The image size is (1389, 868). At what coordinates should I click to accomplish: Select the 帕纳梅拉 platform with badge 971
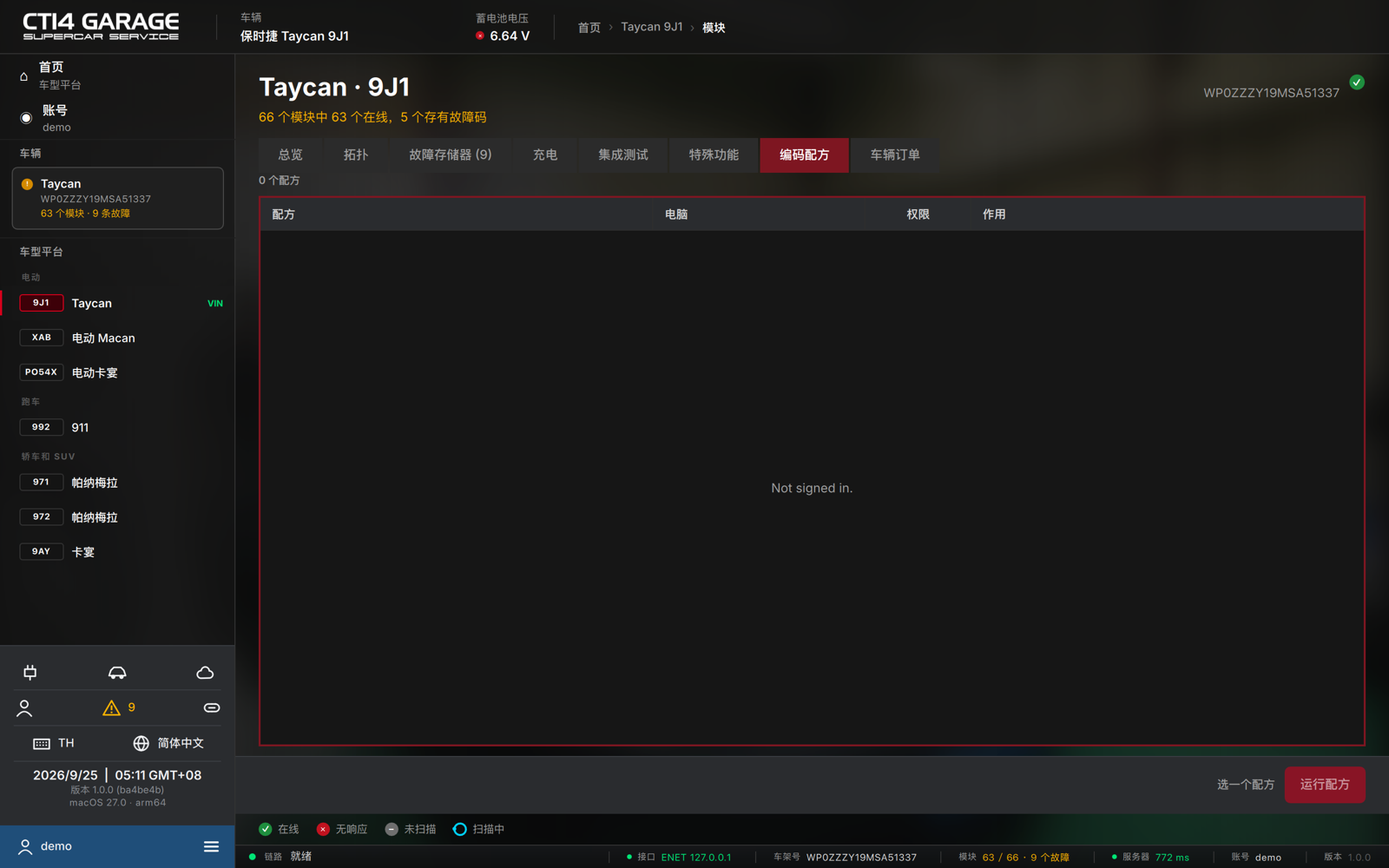(x=117, y=482)
